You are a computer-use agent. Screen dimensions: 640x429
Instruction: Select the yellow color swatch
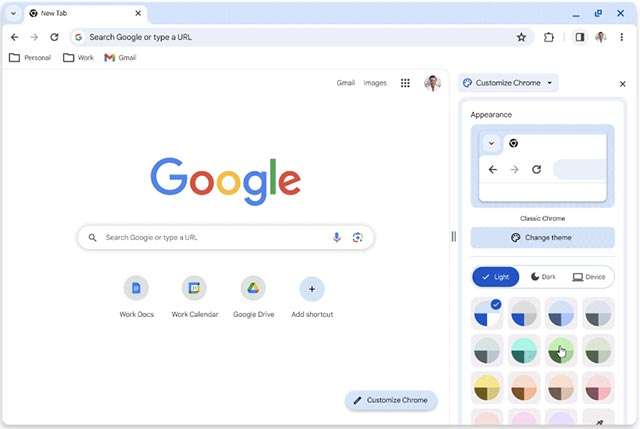pos(487,388)
